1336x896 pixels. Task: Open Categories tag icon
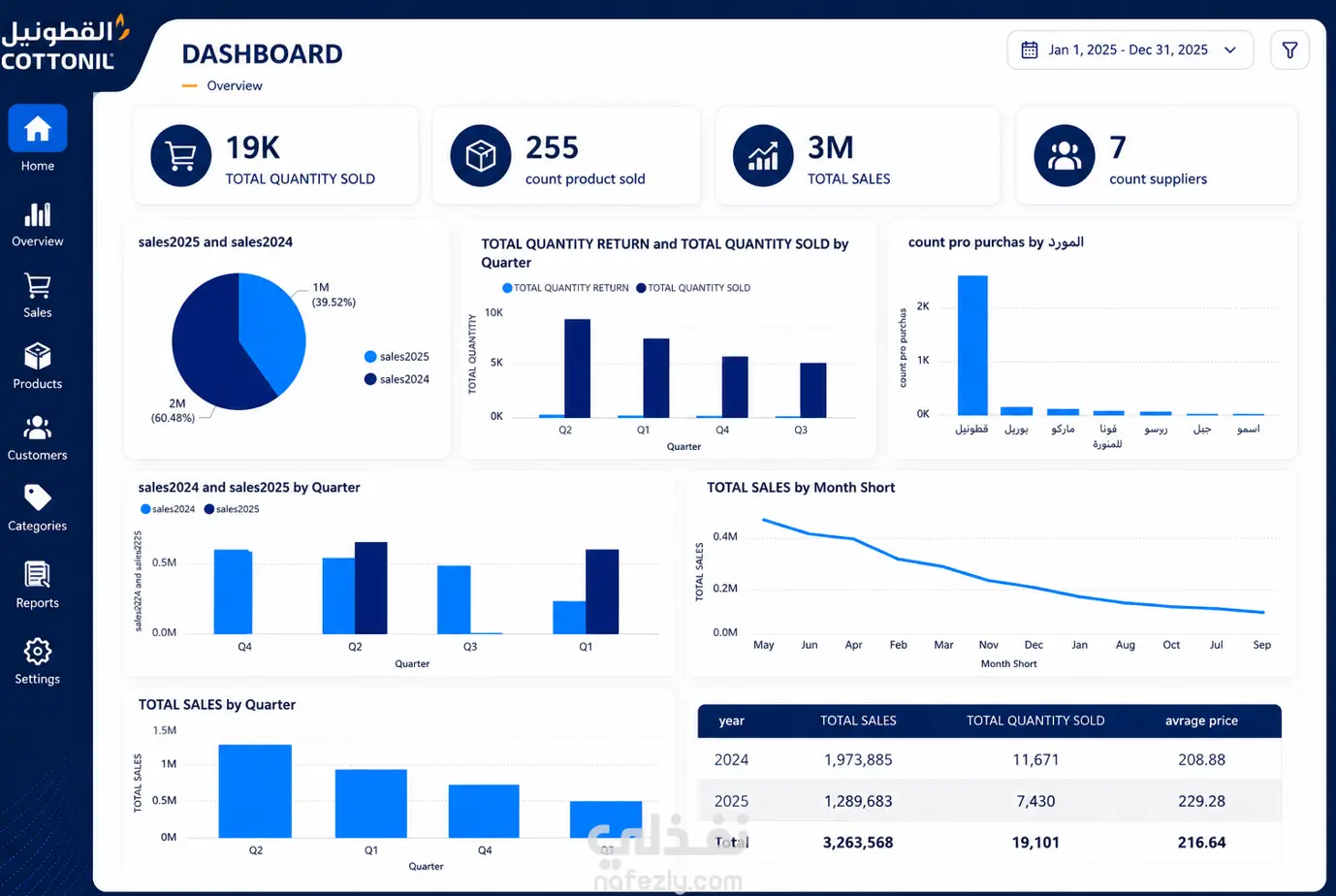click(x=38, y=498)
